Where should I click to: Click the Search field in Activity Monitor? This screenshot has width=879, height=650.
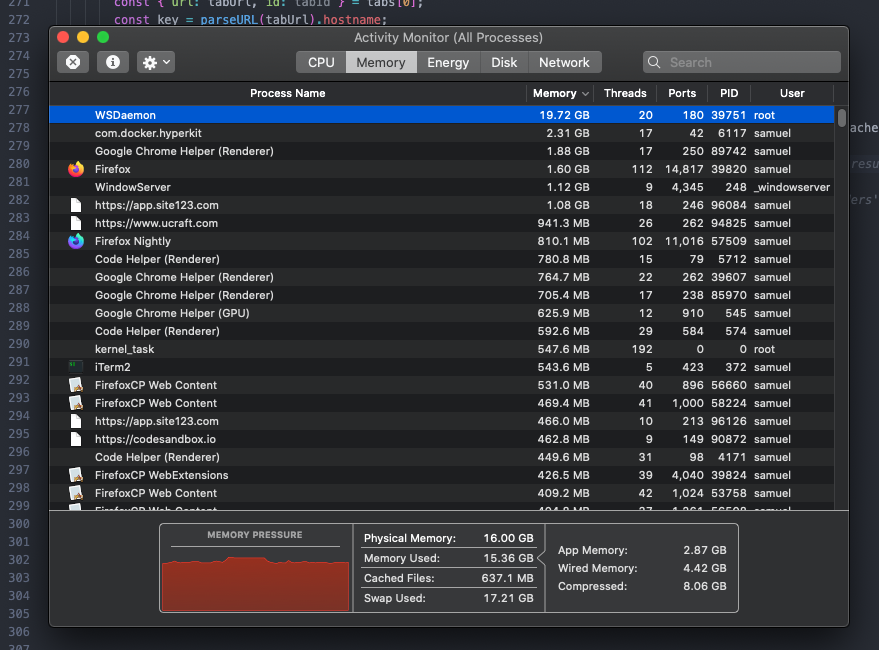point(742,62)
